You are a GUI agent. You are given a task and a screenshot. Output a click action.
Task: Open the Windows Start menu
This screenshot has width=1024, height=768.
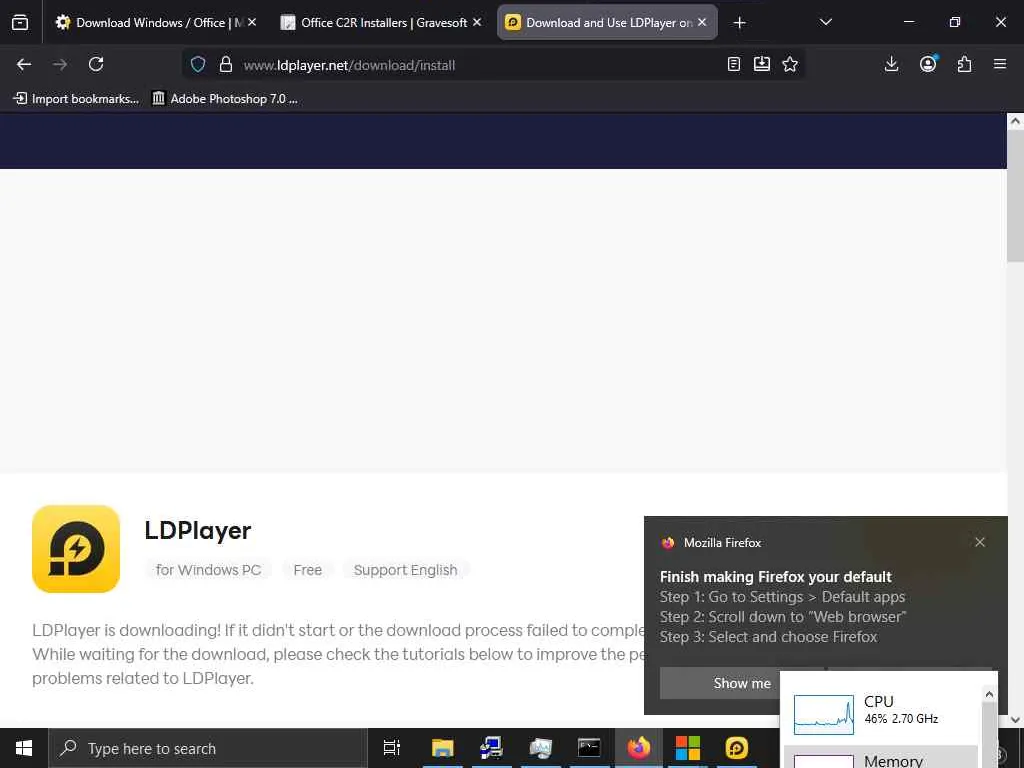[x=24, y=748]
